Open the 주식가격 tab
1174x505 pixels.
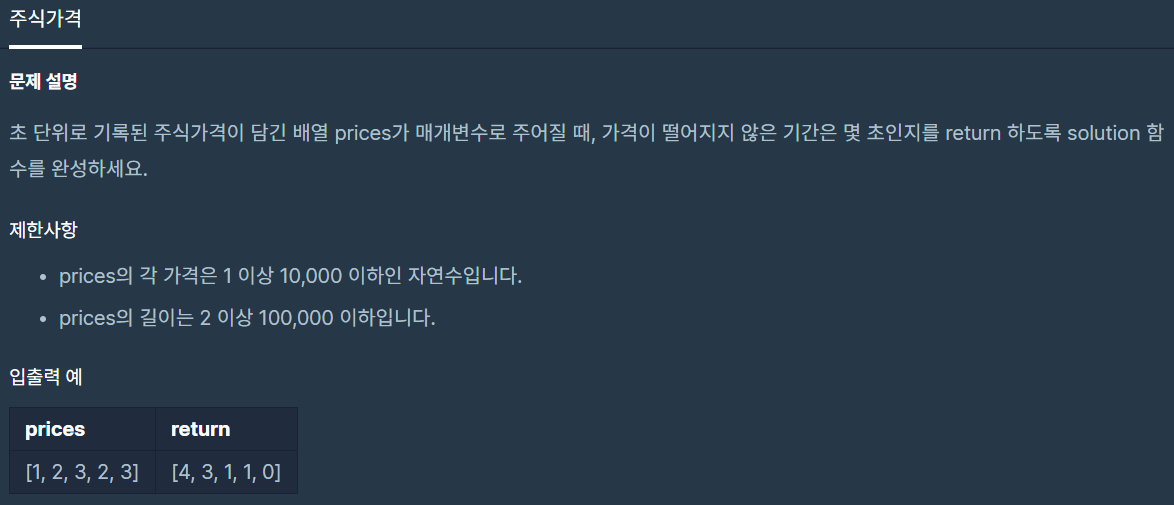45,19
